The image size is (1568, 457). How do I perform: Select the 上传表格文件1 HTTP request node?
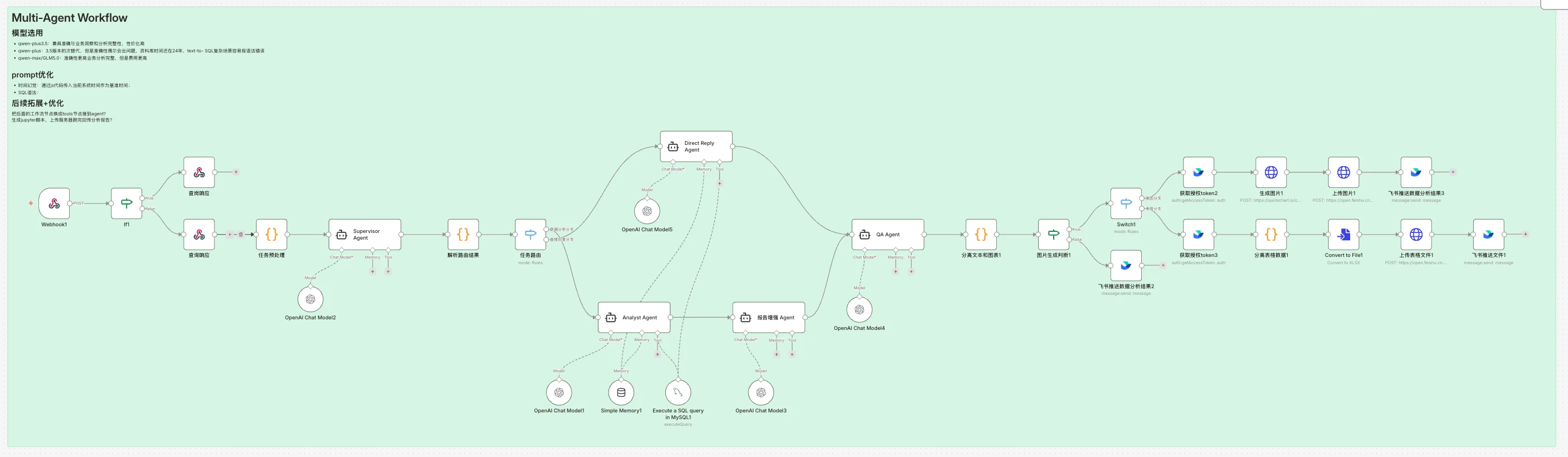1416,234
